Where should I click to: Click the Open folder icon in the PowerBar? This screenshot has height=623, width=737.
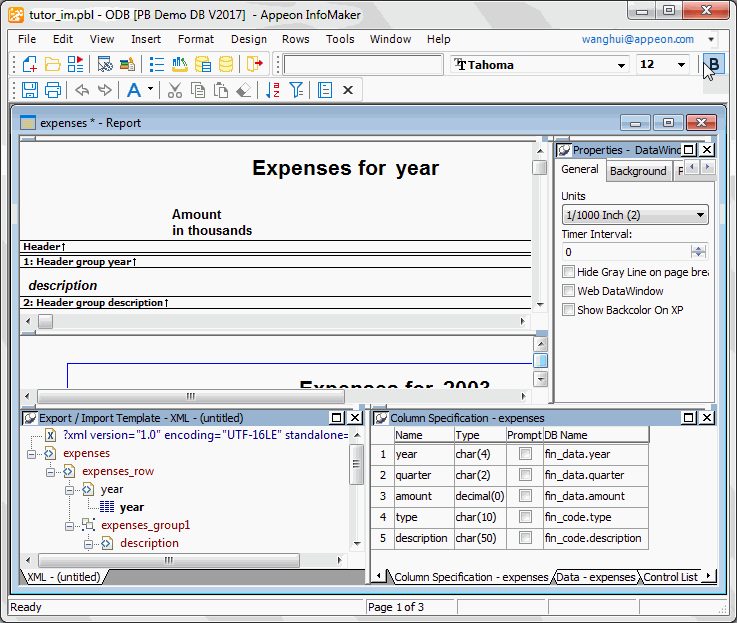(53, 64)
